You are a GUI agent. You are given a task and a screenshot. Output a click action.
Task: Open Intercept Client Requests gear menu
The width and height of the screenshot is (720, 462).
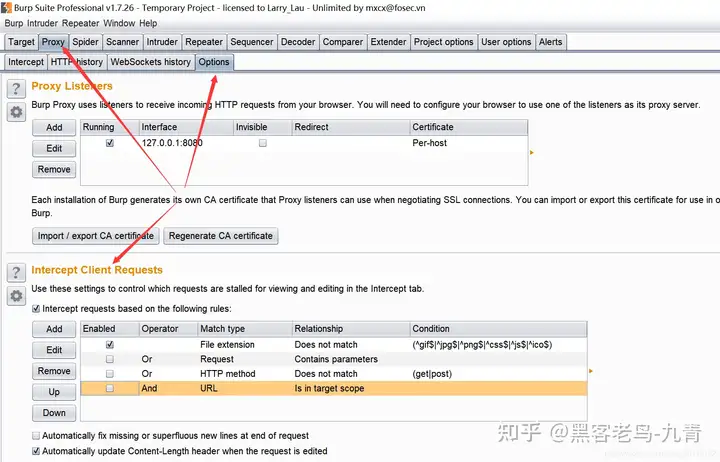16,296
